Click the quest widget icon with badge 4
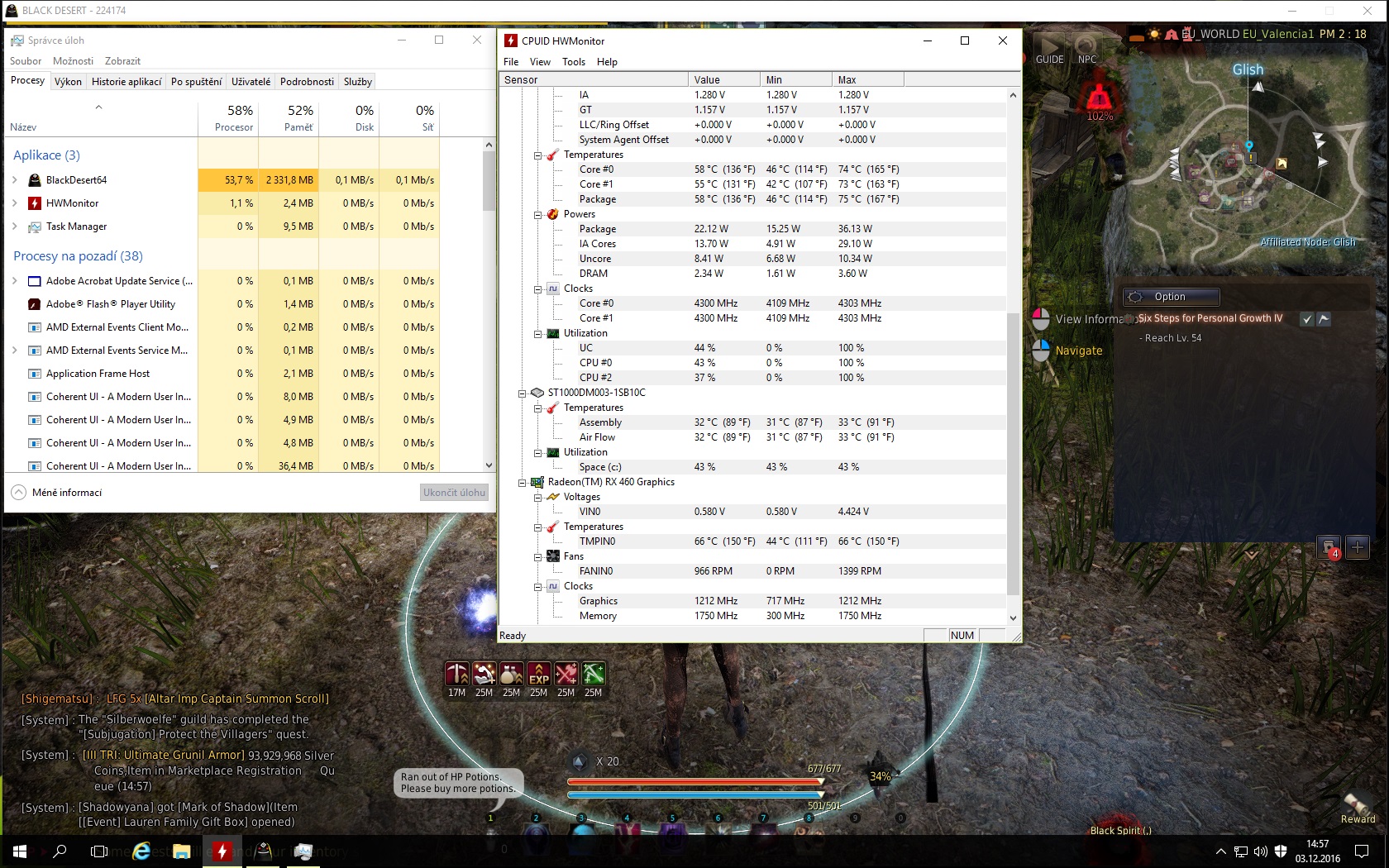1389x868 pixels. [x=1329, y=547]
